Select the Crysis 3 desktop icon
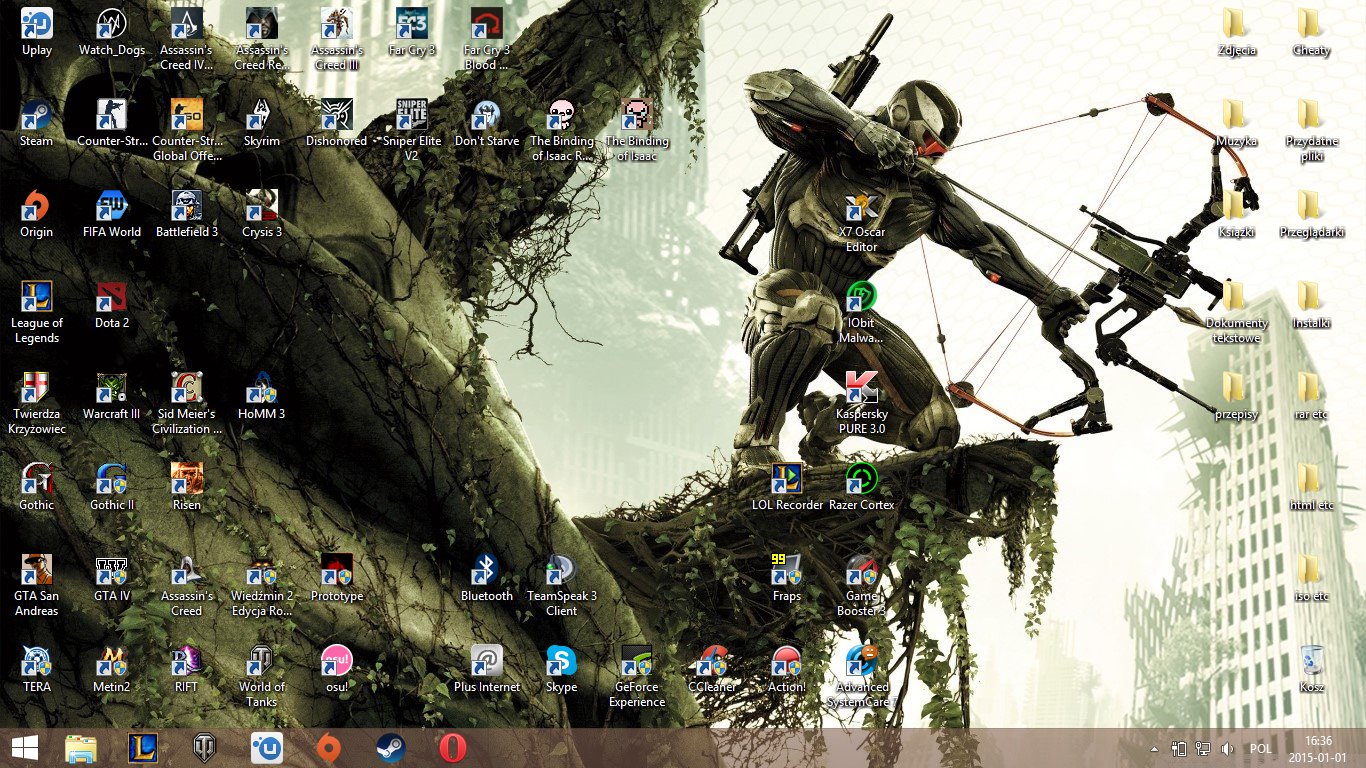The width and height of the screenshot is (1366, 768). click(262, 214)
